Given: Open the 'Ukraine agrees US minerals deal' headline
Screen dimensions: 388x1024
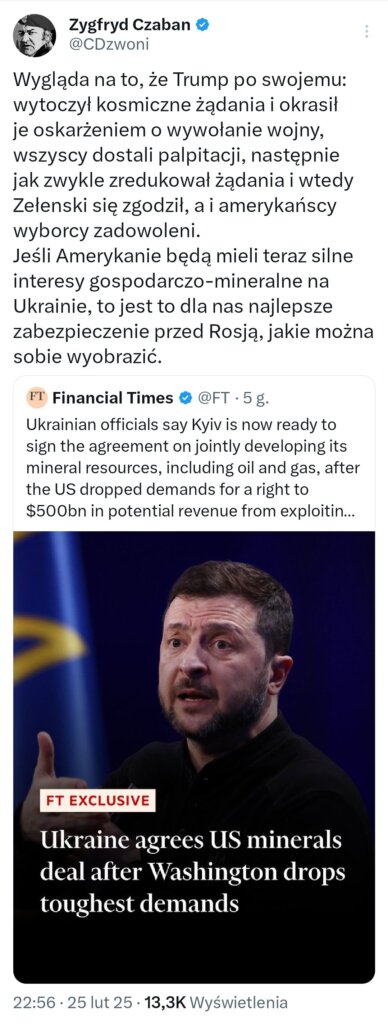Looking at the screenshot, I should click(191, 872).
